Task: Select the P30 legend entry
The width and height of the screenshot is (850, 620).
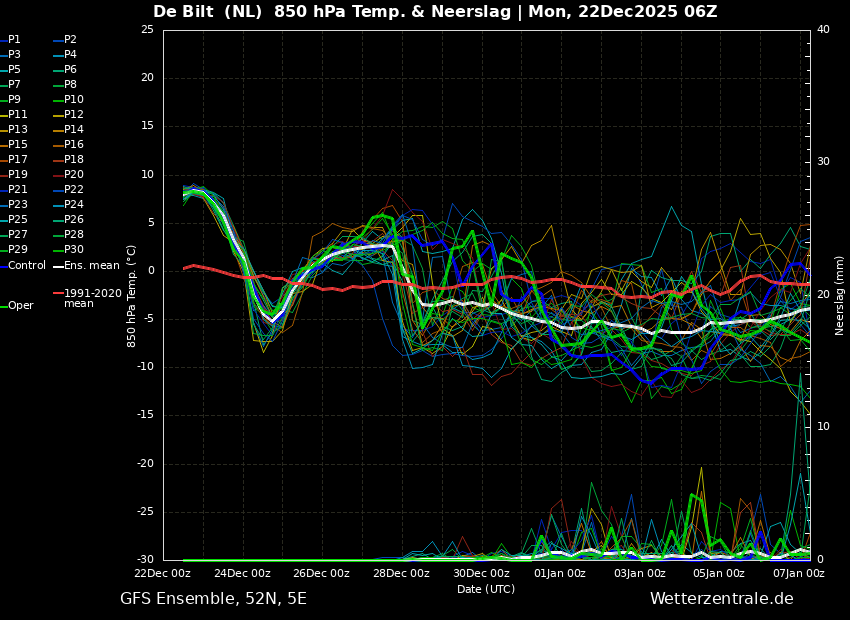Action: (68, 249)
